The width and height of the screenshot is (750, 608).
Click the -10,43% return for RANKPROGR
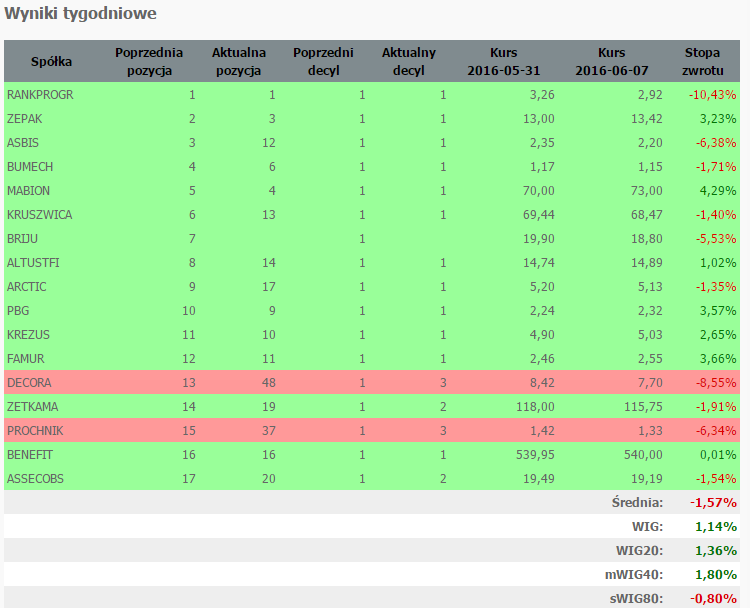(x=711, y=95)
